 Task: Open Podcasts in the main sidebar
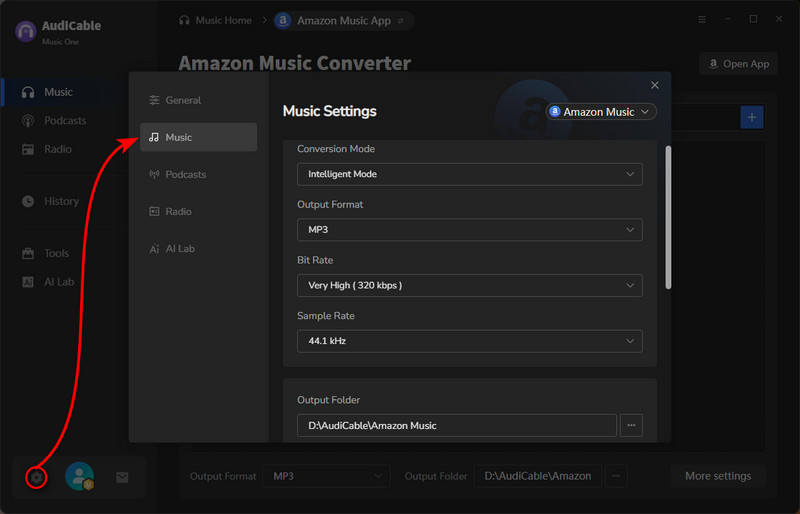pos(54,120)
